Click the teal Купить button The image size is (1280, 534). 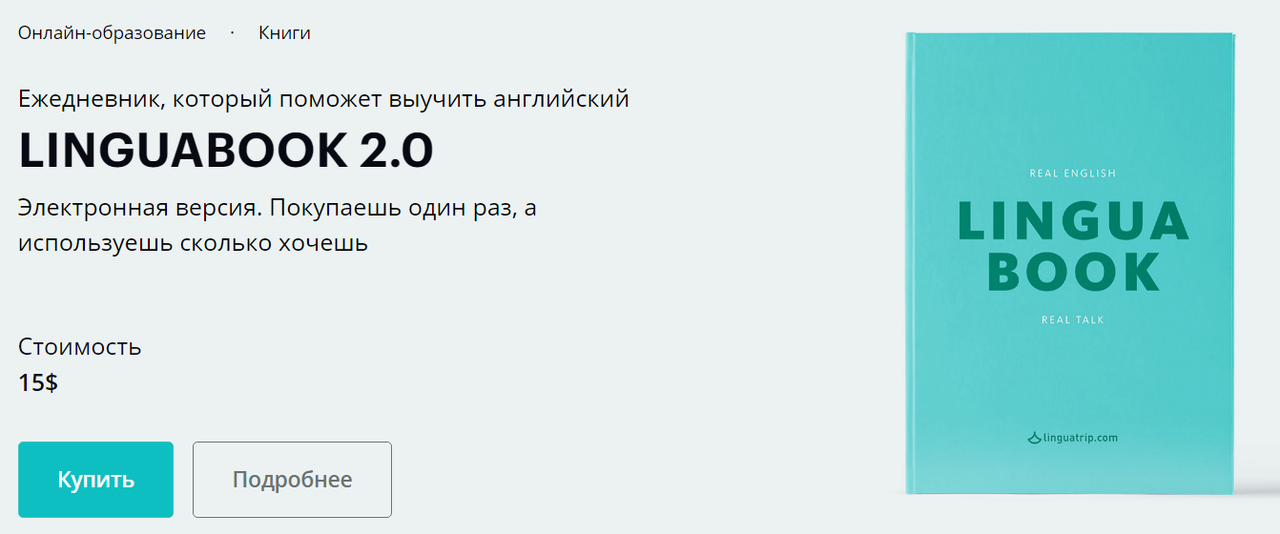click(96, 480)
